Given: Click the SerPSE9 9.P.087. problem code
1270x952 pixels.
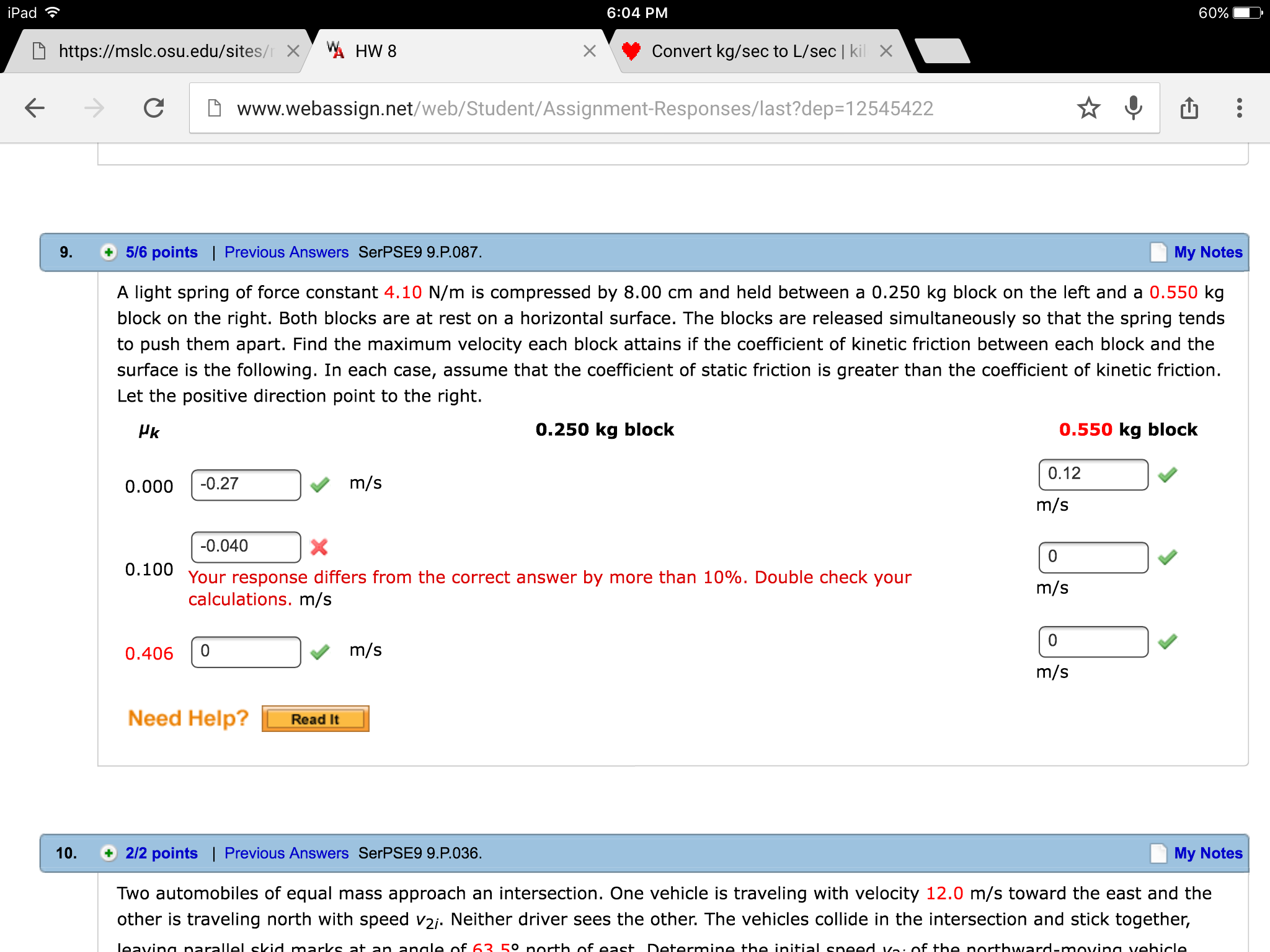Looking at the screenshot, I should pos(420,252).
